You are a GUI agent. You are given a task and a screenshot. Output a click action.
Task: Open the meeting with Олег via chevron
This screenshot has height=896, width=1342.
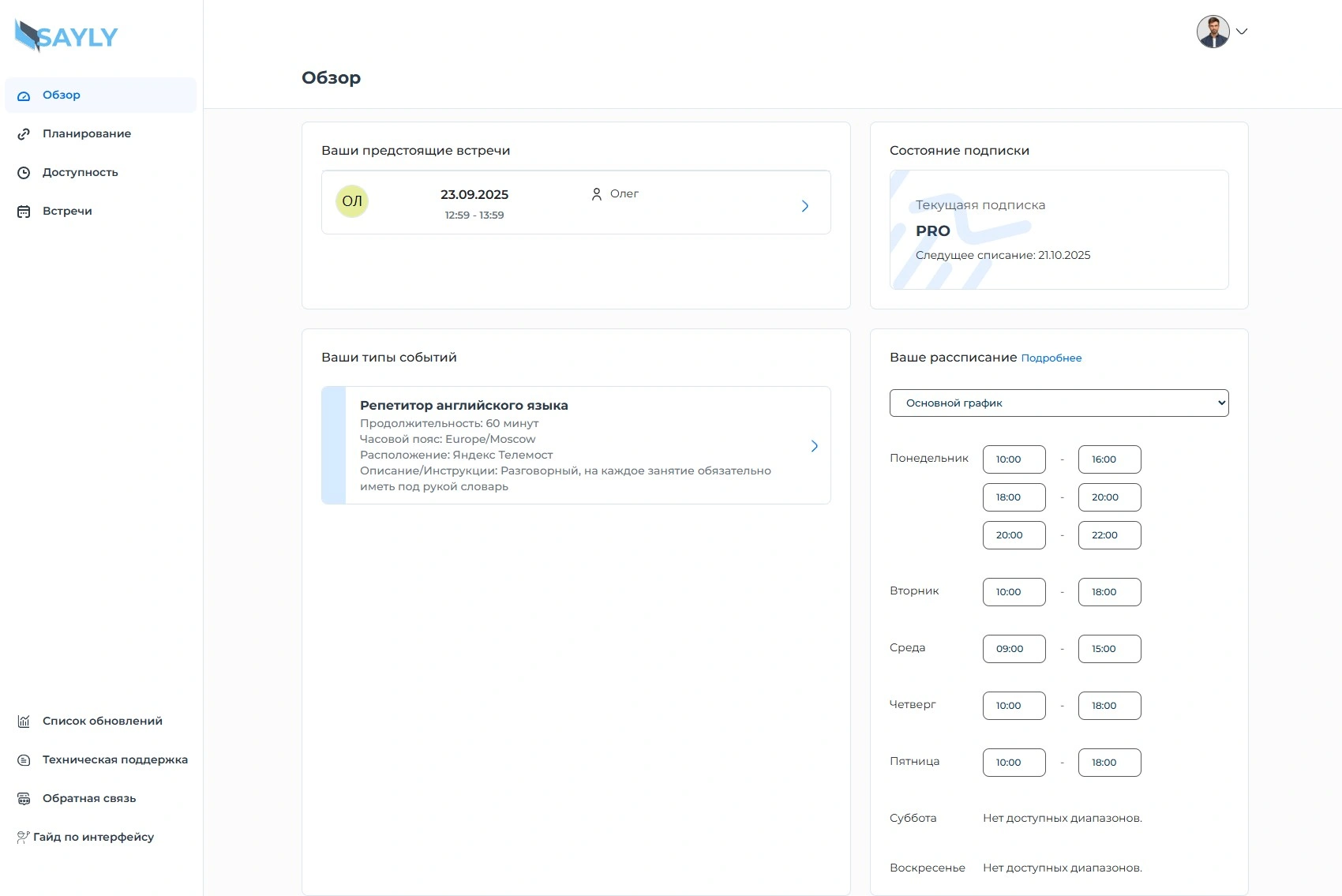804,206
